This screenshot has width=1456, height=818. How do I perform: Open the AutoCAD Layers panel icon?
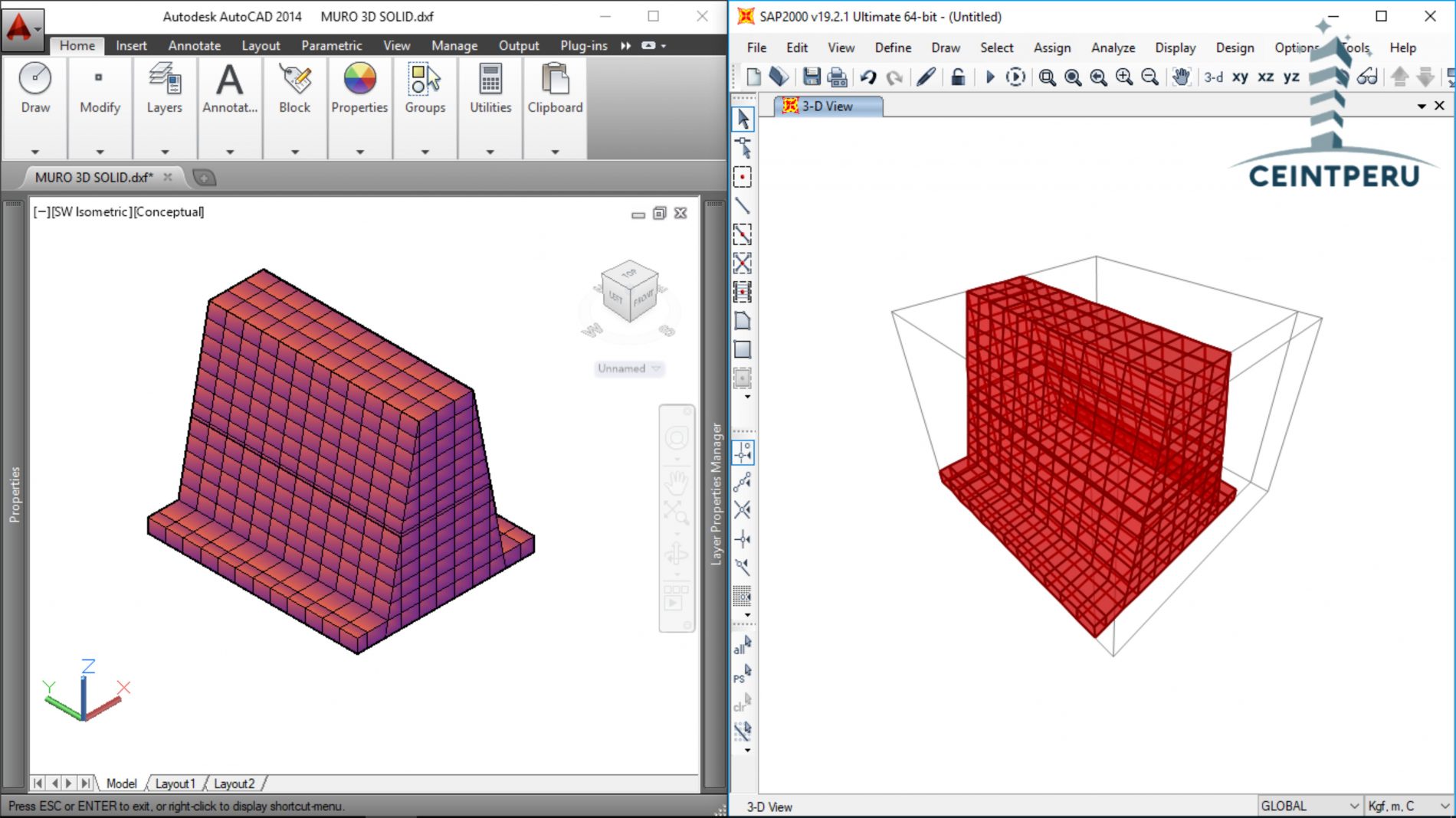click(164, 80)
